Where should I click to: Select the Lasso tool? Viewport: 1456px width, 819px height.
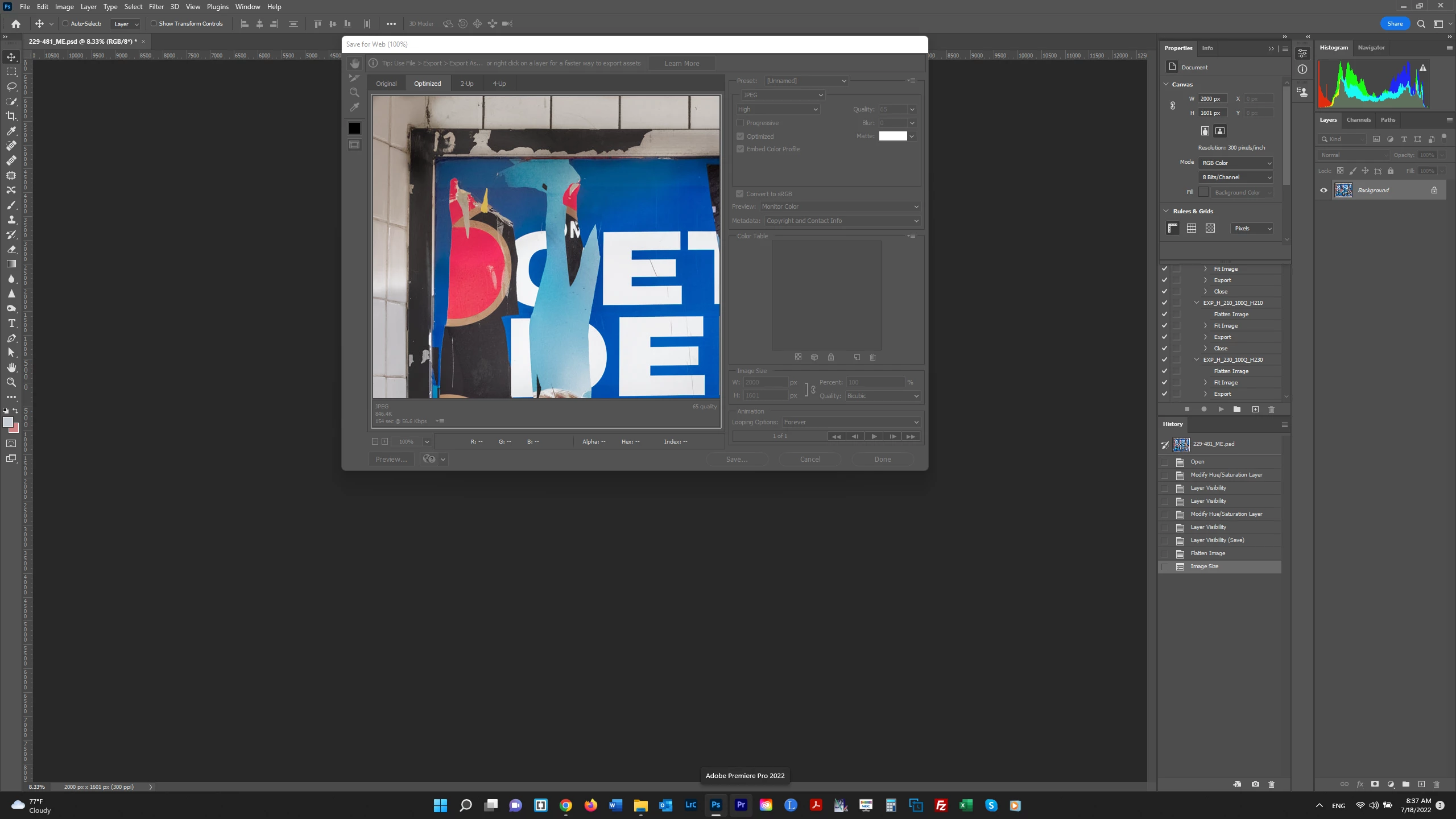point(11,86)
